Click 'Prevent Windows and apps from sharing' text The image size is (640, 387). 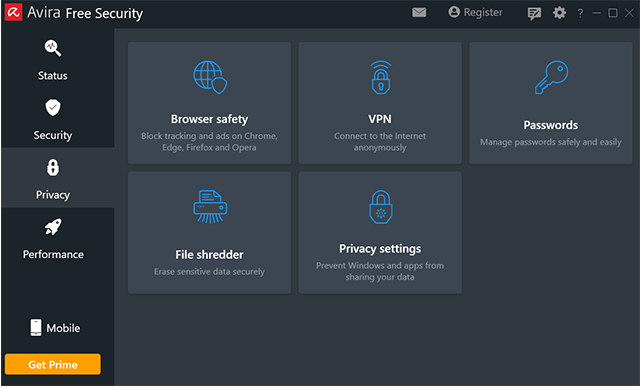[380, 271]
